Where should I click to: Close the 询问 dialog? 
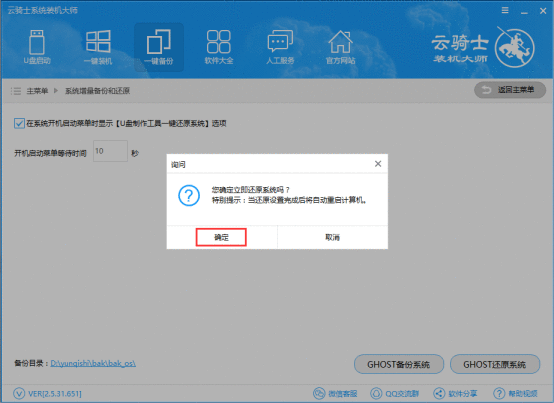pos(378,164)
